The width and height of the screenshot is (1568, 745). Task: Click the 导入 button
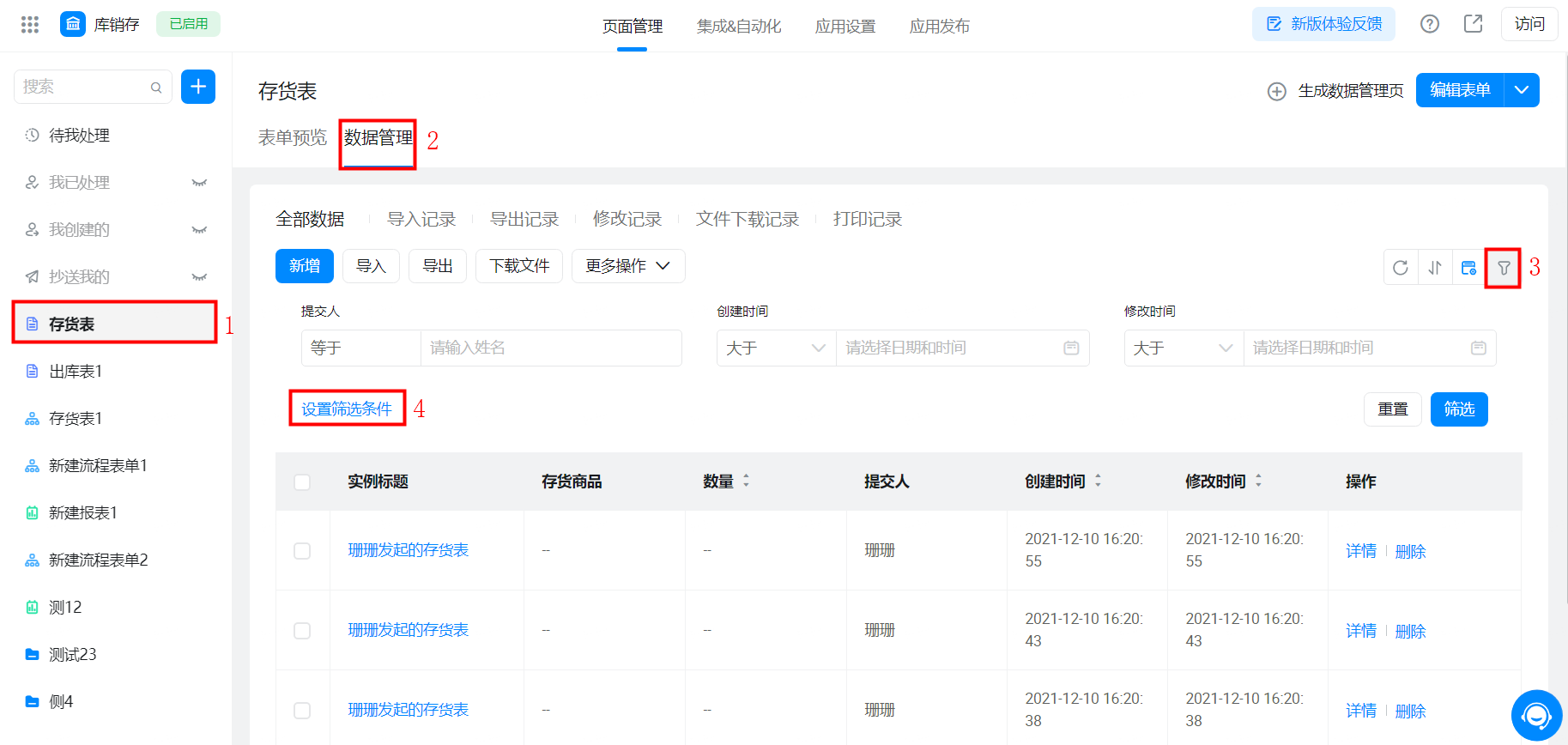(x=371, y=266)
